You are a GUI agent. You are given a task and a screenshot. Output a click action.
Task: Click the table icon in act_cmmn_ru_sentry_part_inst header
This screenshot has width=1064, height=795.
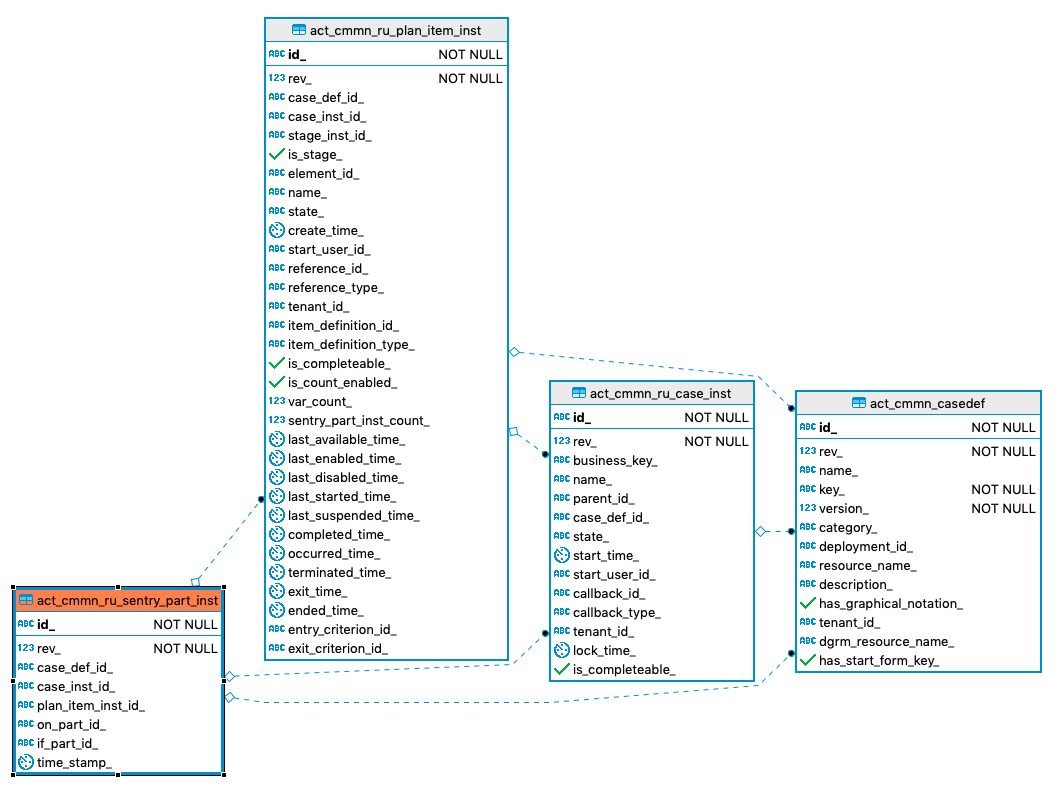tap(26, 601)
